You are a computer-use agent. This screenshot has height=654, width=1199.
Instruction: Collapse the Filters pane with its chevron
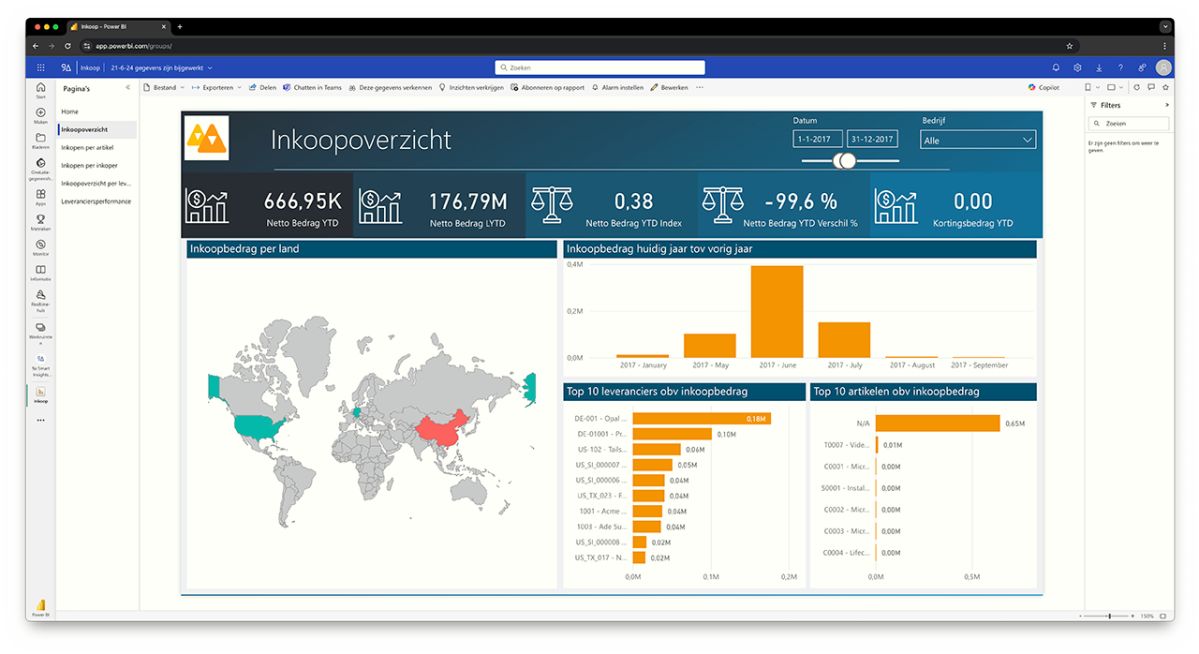click(1166, 105)
